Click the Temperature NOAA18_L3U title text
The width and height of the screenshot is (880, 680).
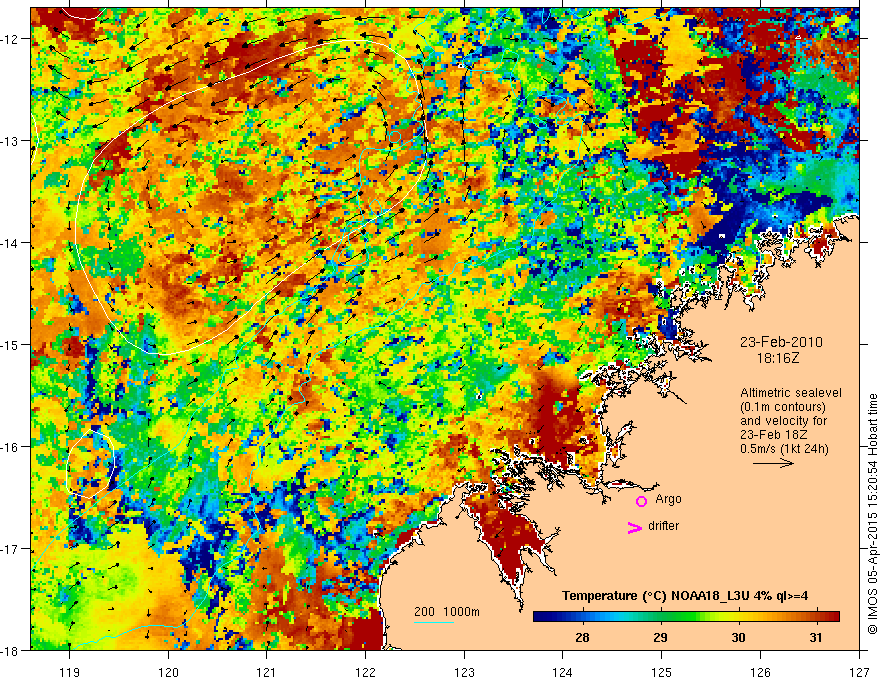point(685,596)
